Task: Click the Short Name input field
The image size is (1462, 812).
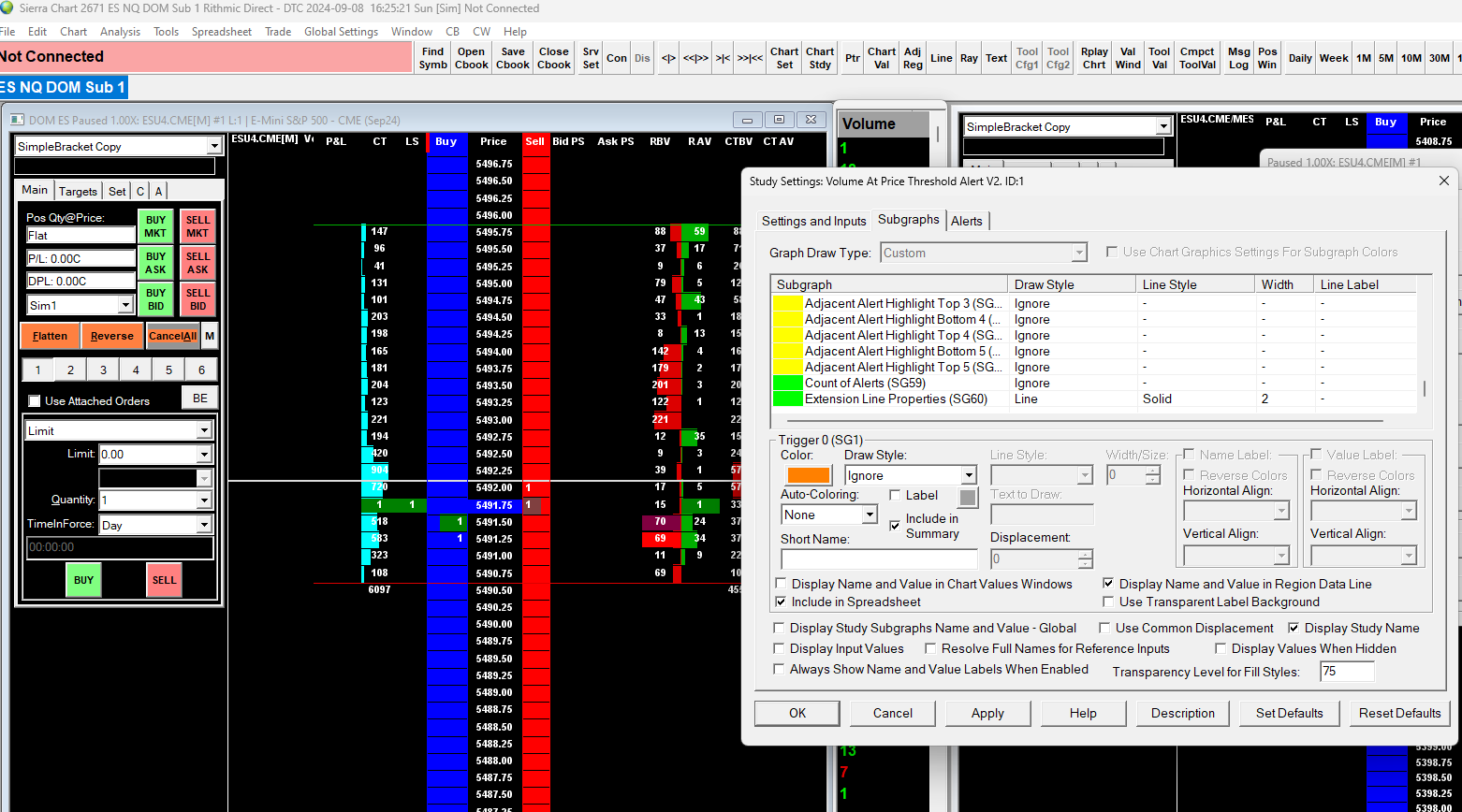Action: click(878, 558)
